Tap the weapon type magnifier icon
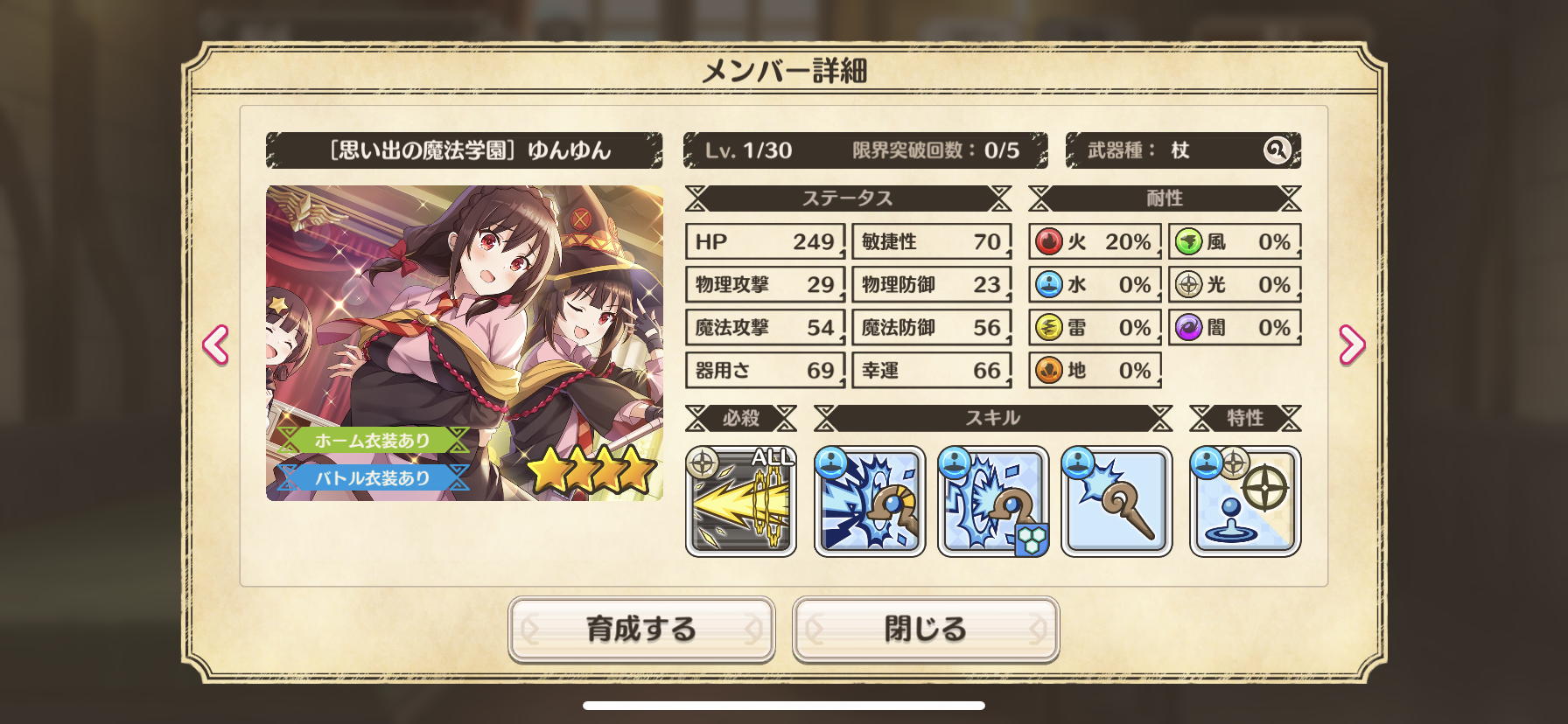 (1277, 150)
